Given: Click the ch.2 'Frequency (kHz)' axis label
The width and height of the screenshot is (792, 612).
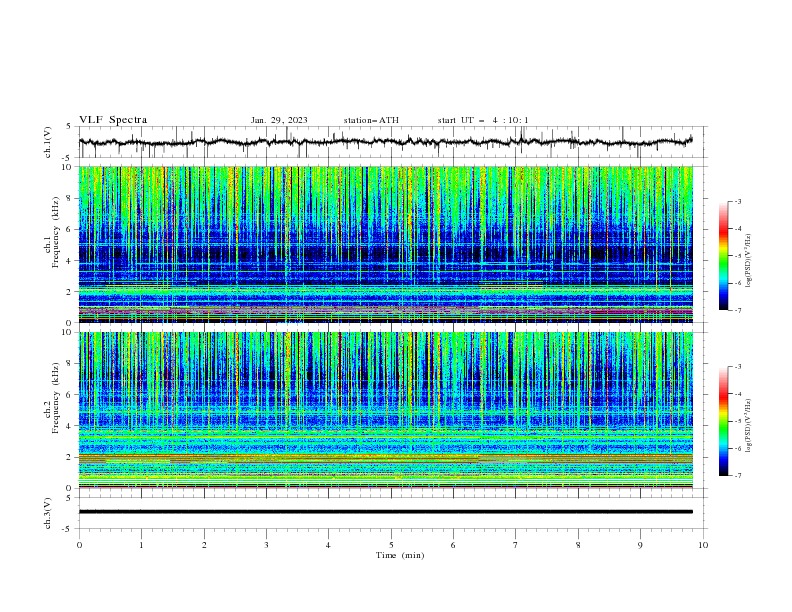Looking at the screenshot, I should point(56,398).
